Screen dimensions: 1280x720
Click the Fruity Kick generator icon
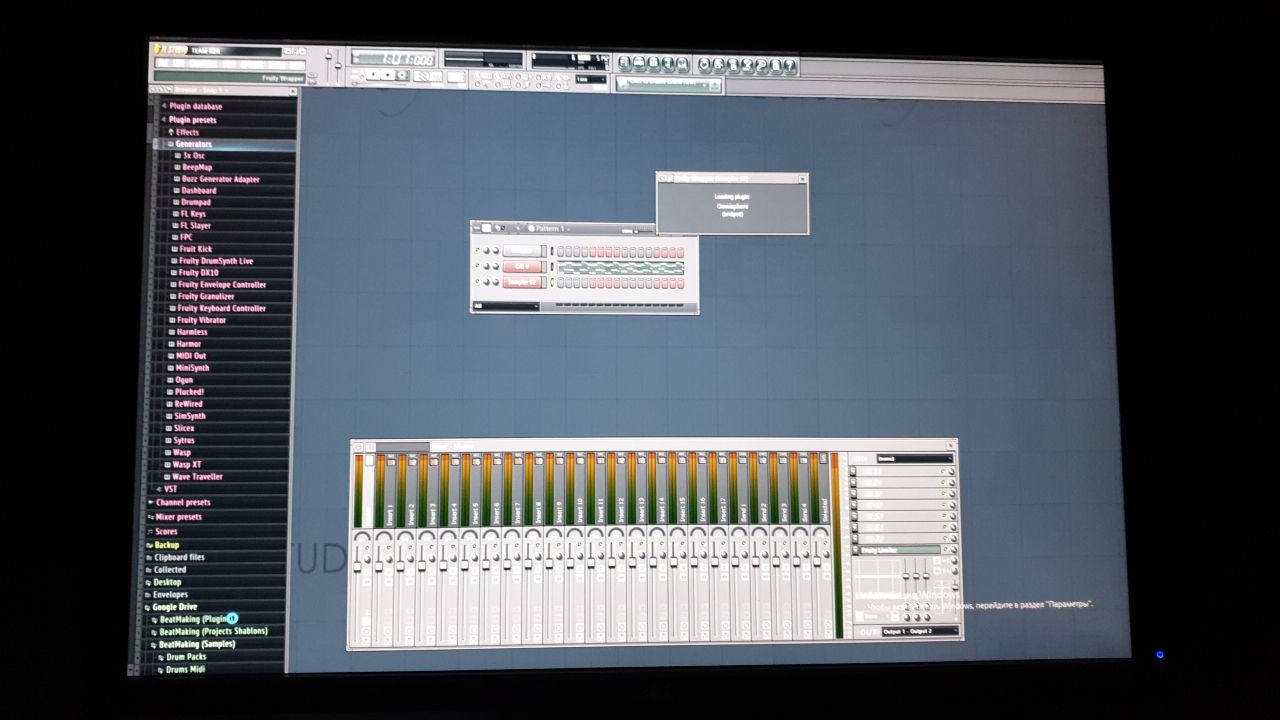(174, 249)
